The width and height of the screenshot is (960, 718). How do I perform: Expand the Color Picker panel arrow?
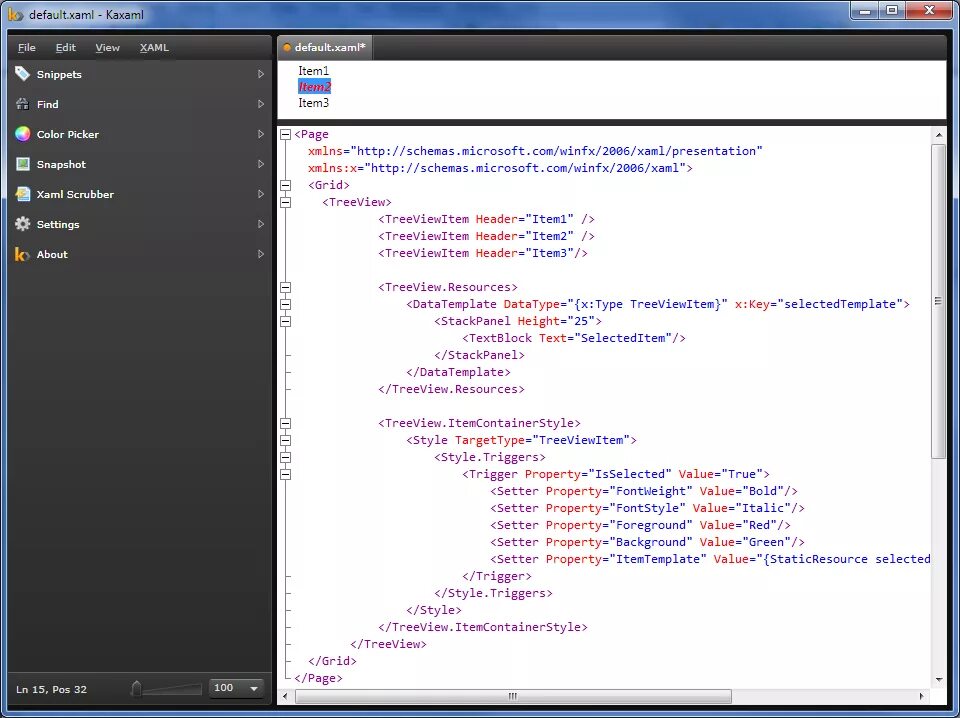tap(261, 134)
